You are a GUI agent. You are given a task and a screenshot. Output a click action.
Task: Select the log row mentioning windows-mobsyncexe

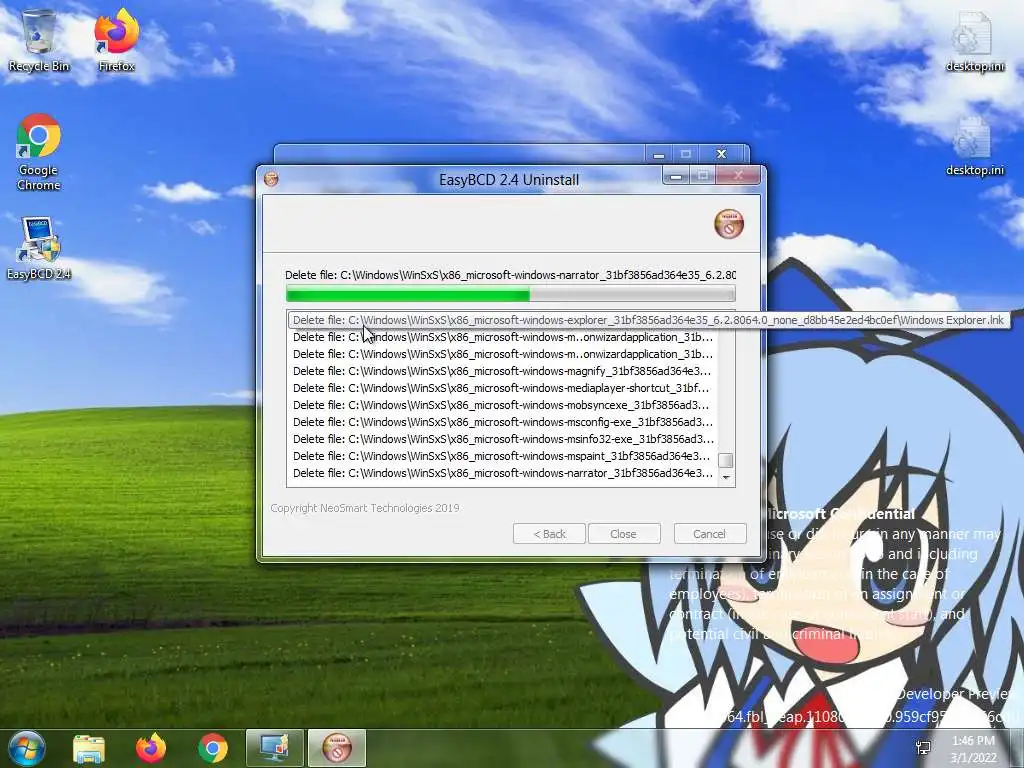pyautogui.click(x=502, y=405)
